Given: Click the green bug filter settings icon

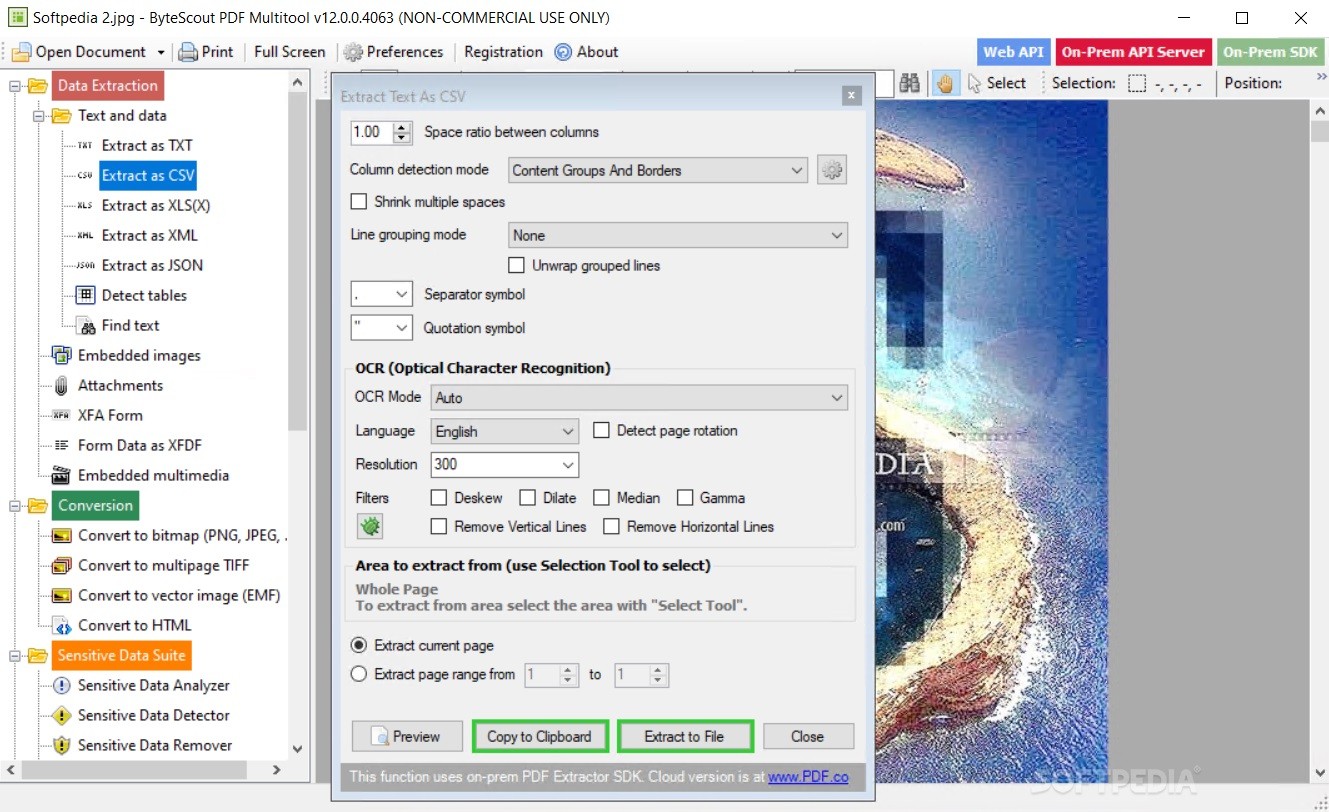Looking at the screenshot, I should pos(370,526).
